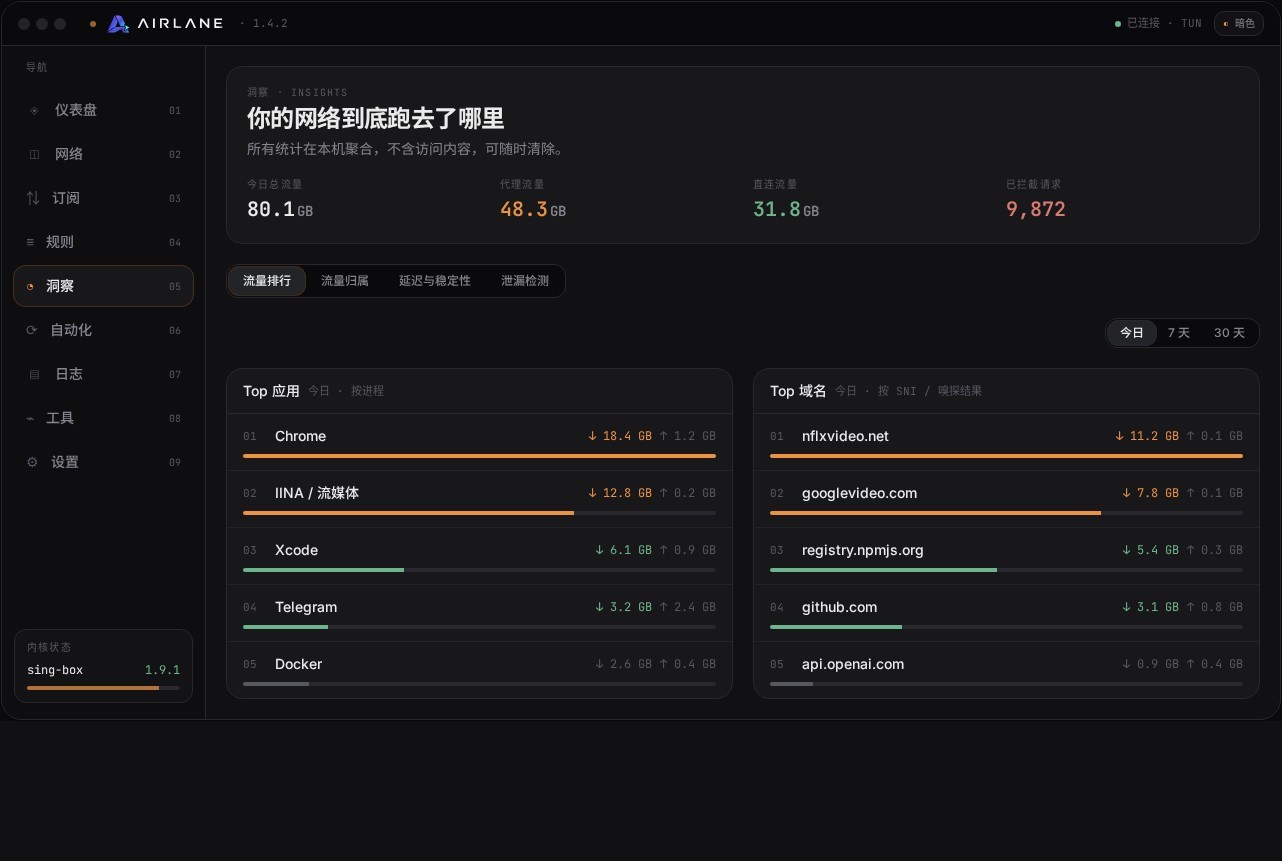Screen dimensions: 1282x861
Task: Click the registry.npmjs.org domain row
Action: [1006, 556]
